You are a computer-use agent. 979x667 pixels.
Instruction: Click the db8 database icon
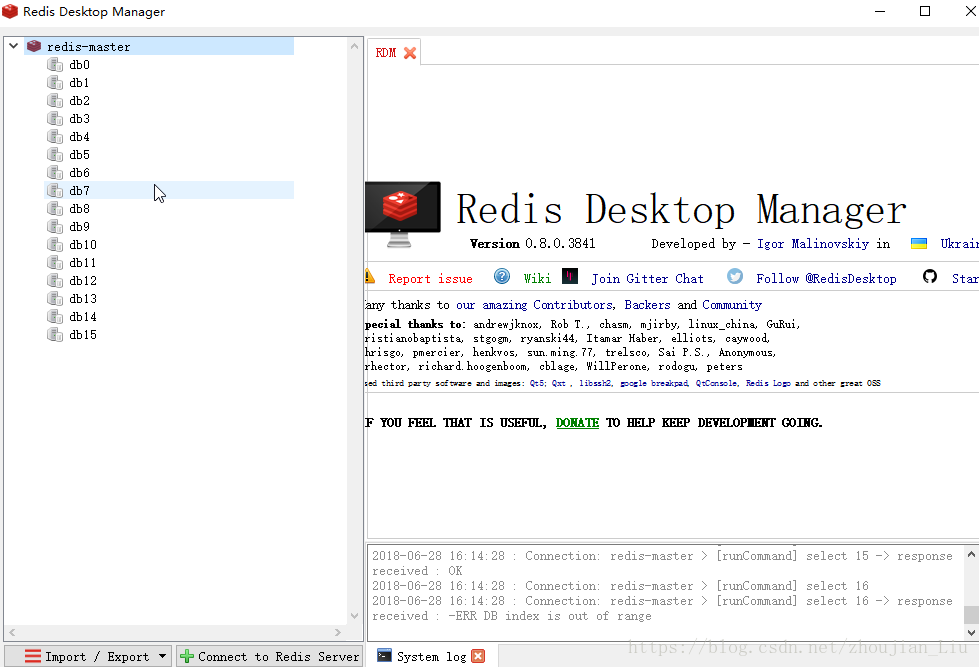[x=55, y=209]
